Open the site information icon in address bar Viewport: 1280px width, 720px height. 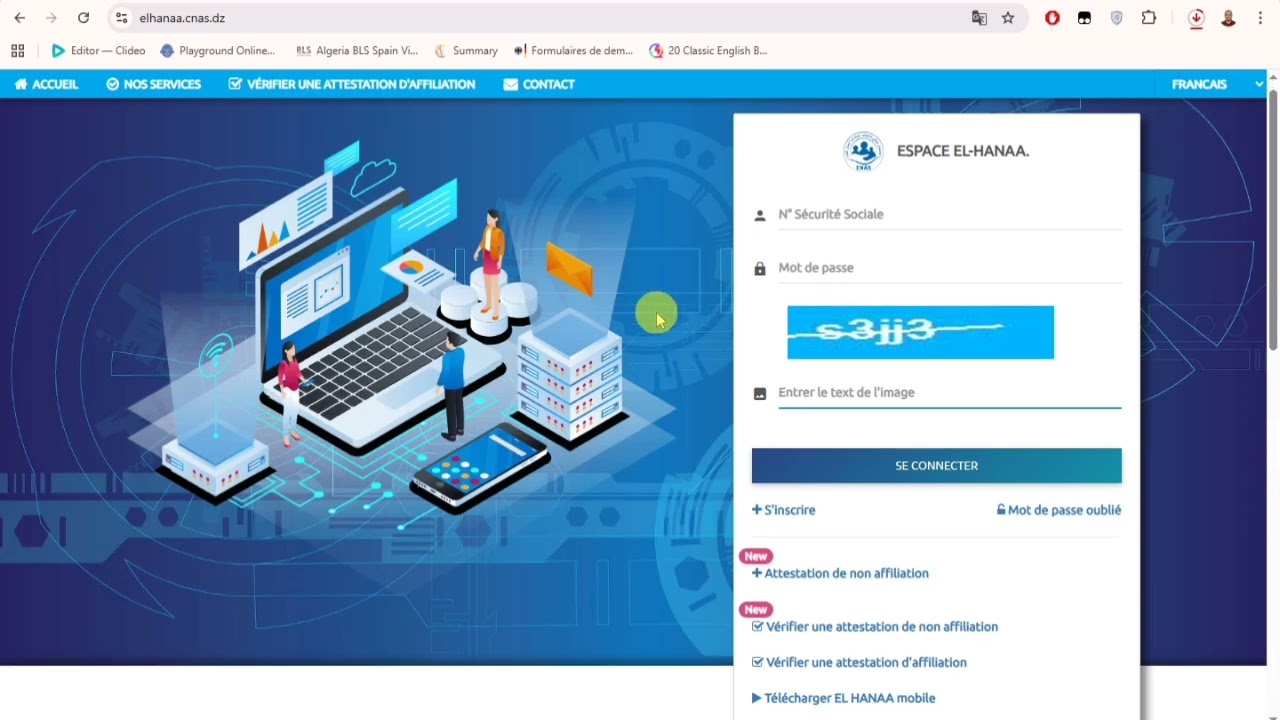(x=122, y=18)
